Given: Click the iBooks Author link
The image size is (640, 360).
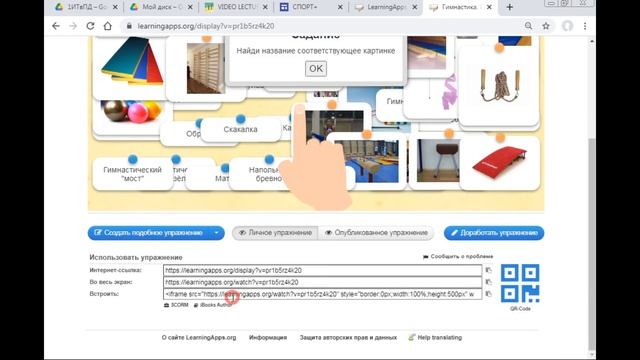Looking at the screenshot, I should click(213, 305).
